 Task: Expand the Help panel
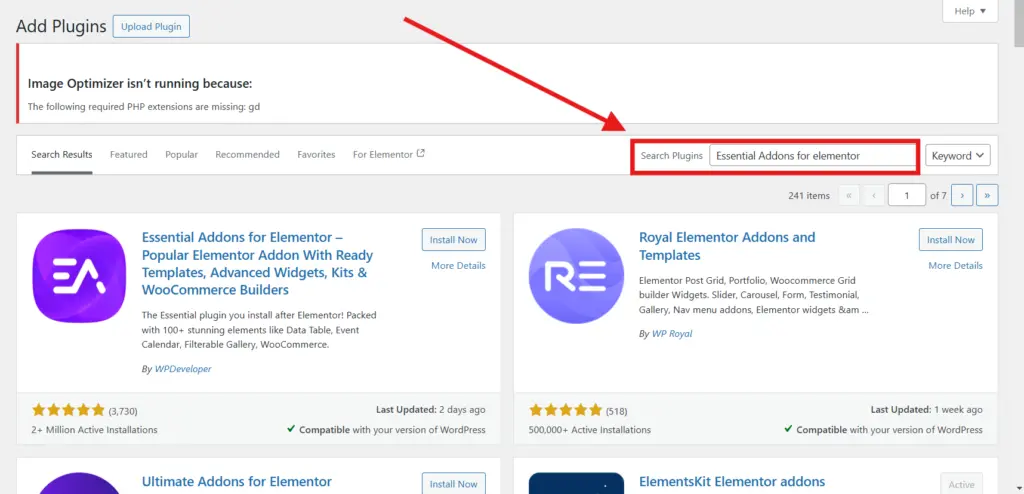tap(970, 11)
